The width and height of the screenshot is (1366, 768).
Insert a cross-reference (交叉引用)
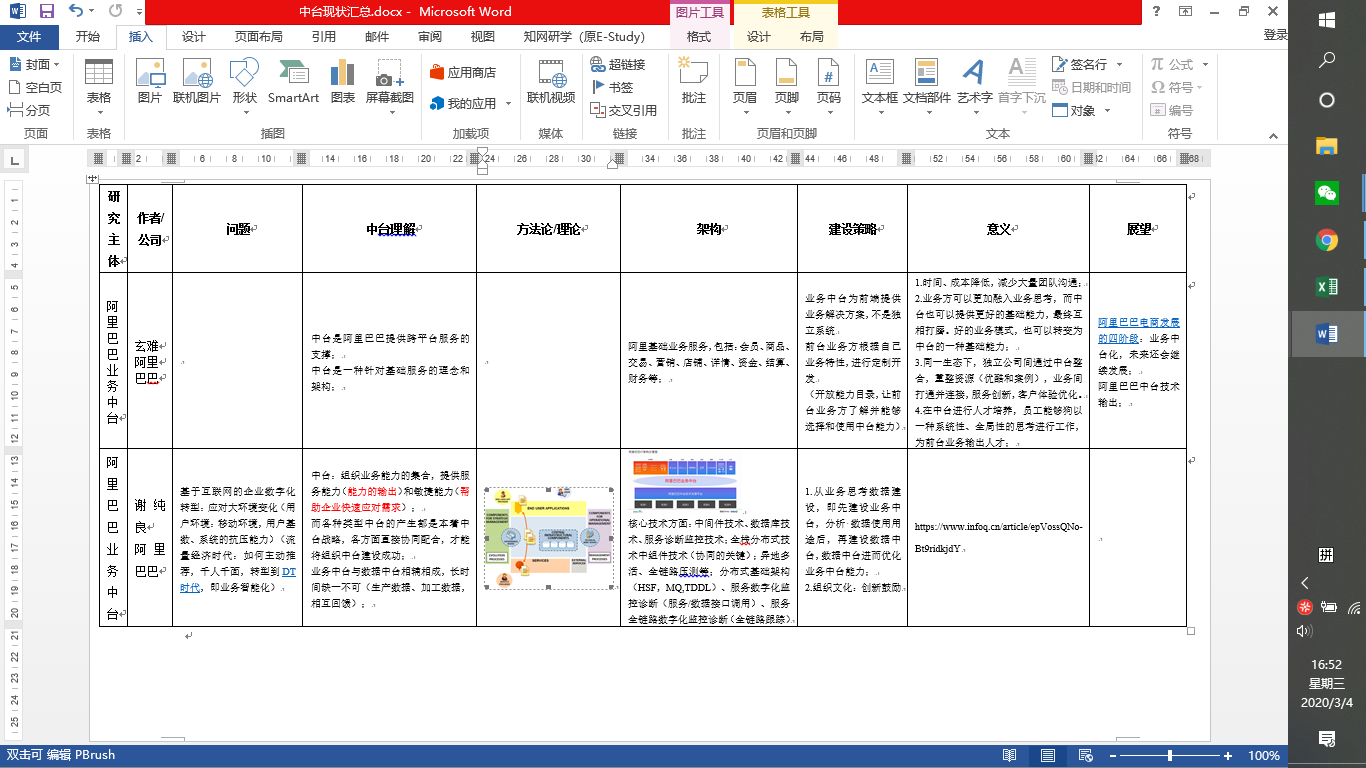(x=623, y=110)
